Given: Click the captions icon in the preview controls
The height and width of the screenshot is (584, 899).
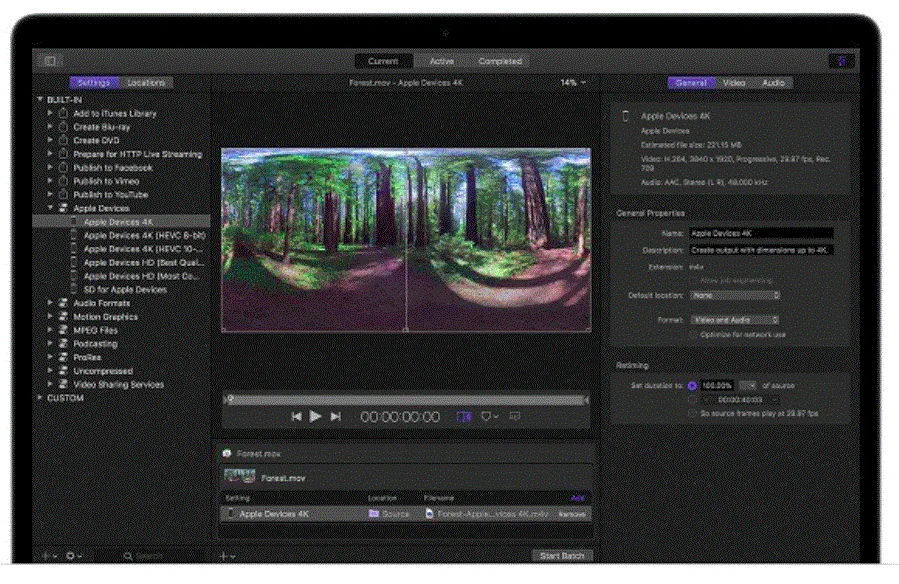Looking at the screenshot, I should point(515,417).
